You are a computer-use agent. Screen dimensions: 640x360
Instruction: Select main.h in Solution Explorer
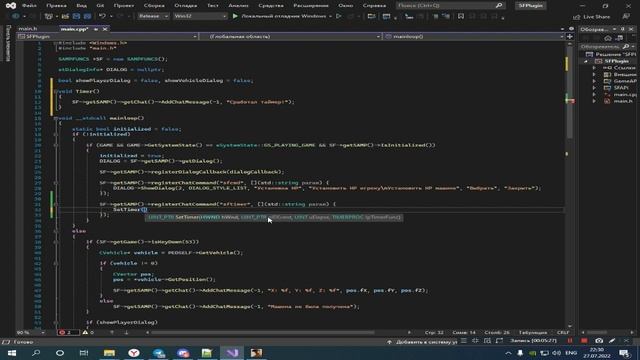click(622, 101)
